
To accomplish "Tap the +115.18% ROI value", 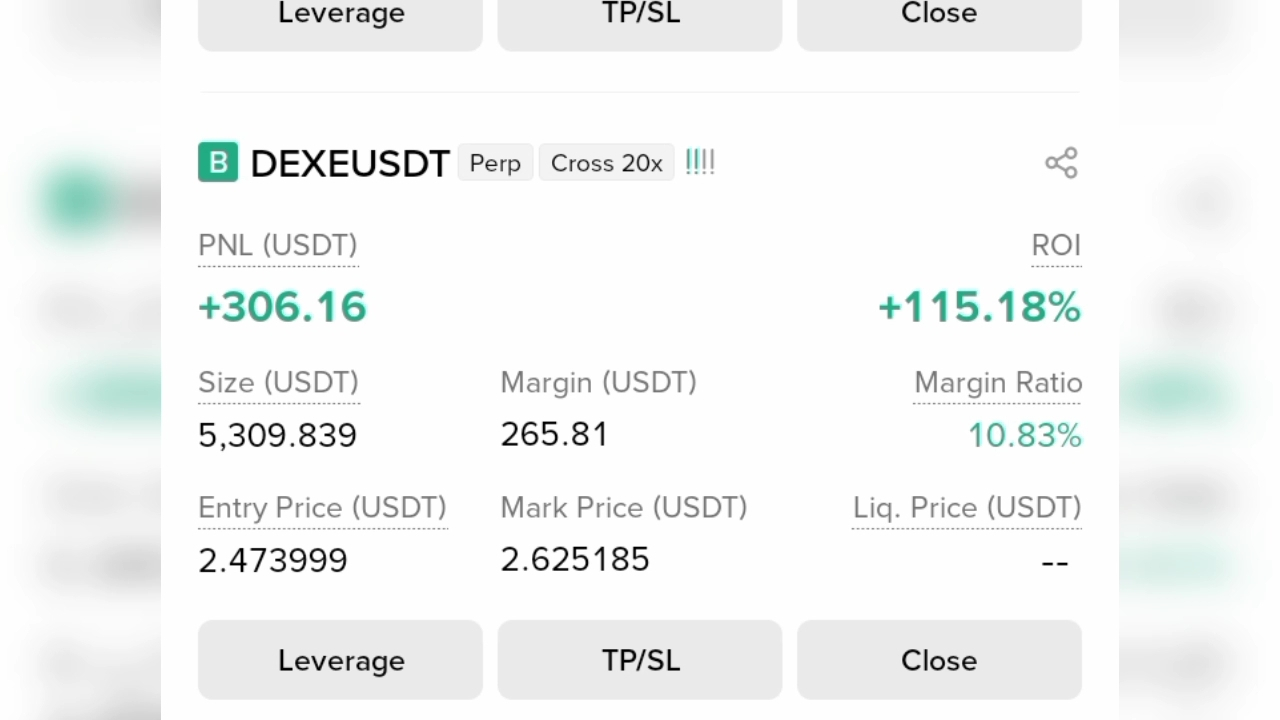I will tap(980, 307).
